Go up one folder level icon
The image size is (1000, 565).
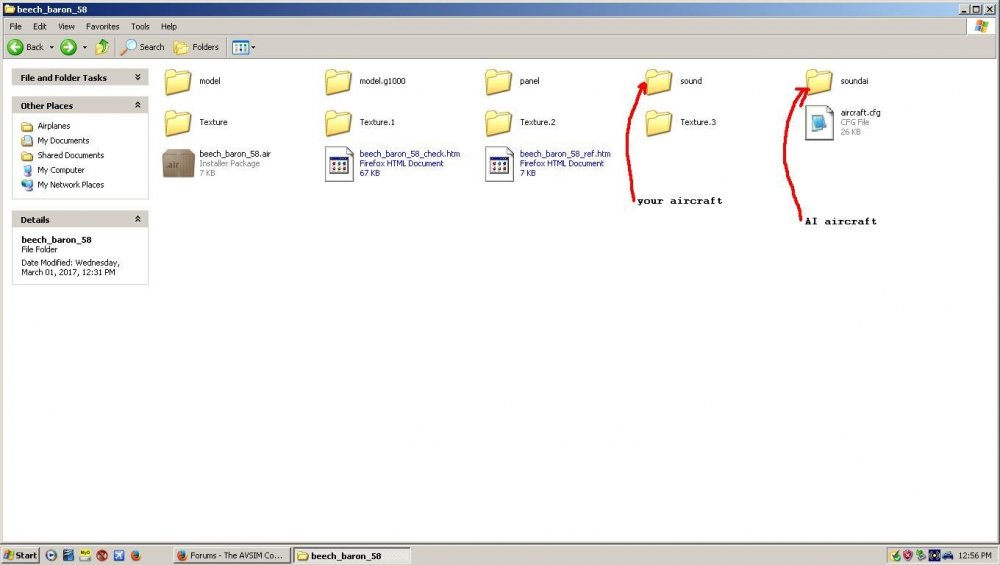[102, 47]
